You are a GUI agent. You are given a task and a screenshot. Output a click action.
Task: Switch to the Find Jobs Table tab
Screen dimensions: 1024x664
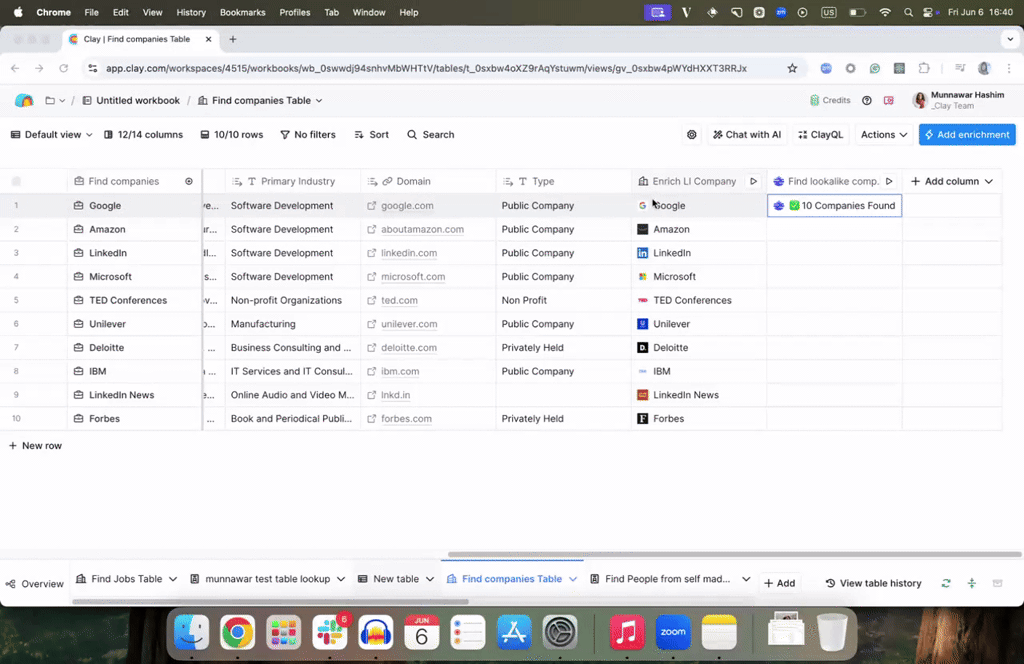coord(126,579)
